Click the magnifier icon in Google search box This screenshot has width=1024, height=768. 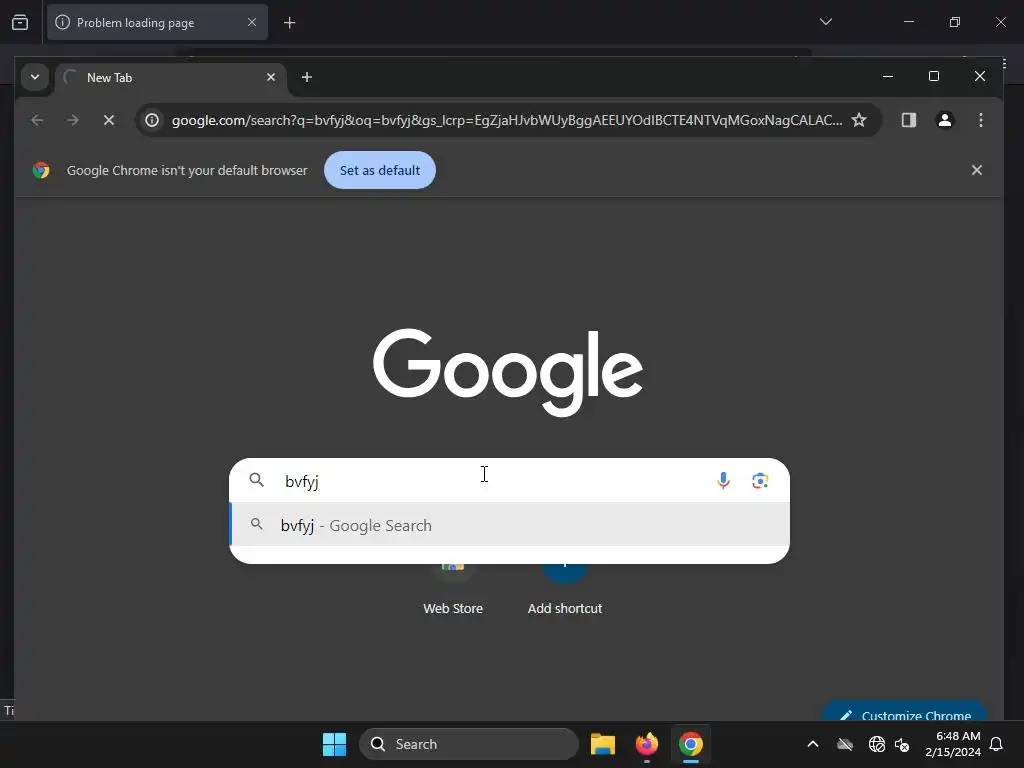point(257,480)
